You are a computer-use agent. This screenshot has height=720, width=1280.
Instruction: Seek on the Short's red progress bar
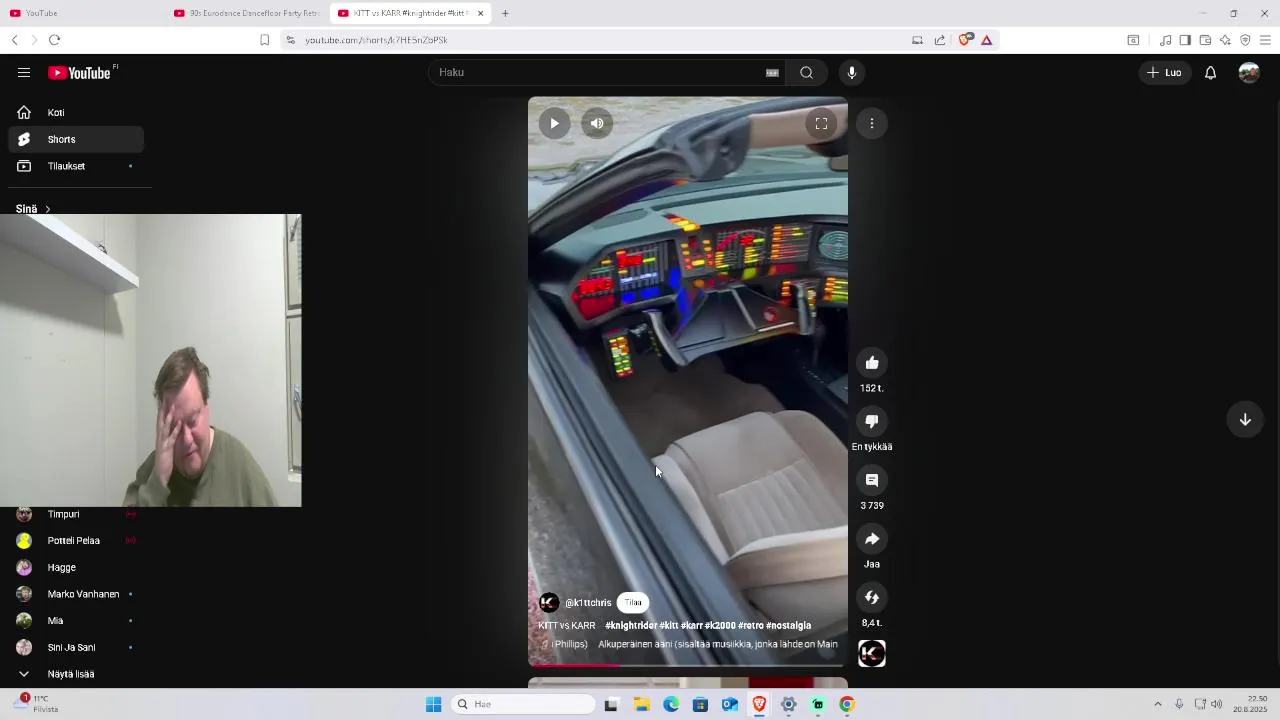pos(688,665)
